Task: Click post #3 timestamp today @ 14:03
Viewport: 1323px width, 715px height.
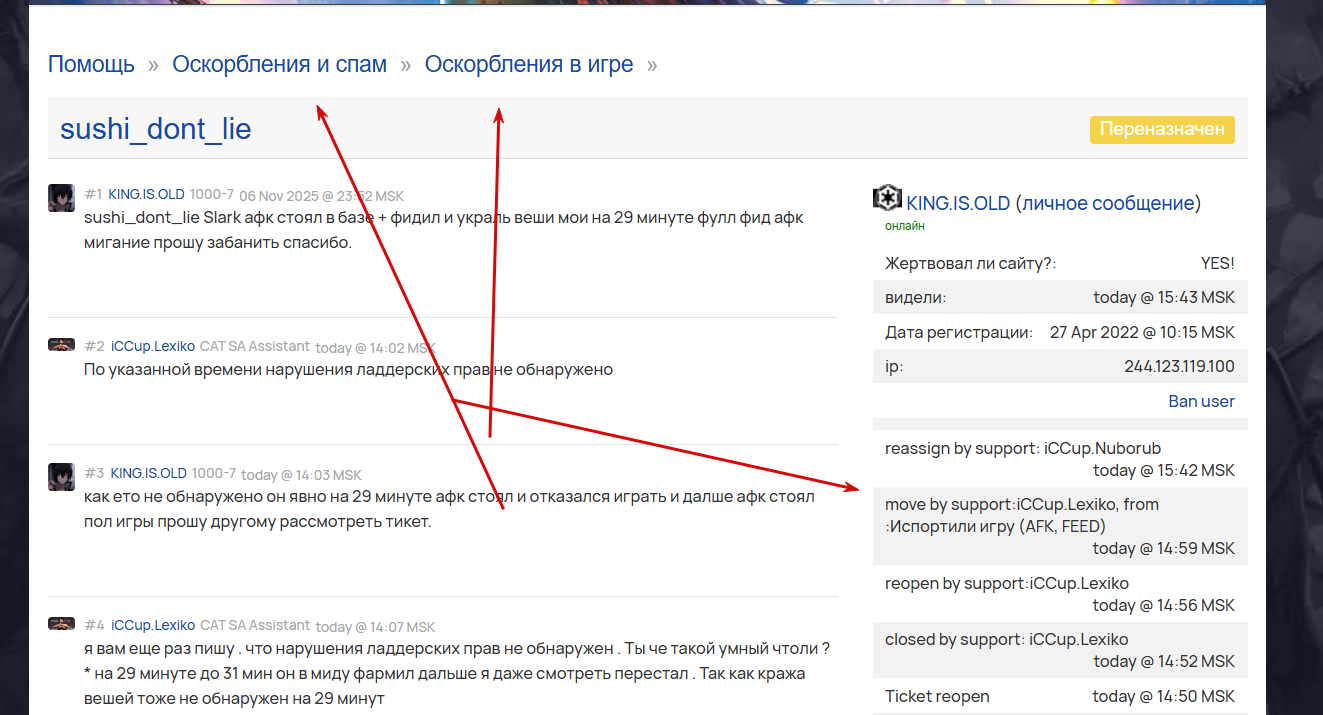Action: click(301, 475)
